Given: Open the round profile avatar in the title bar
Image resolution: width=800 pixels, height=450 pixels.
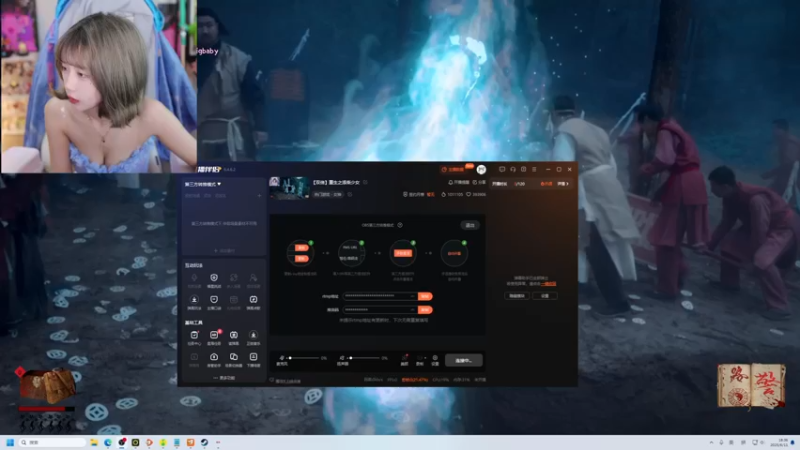Looking at the screenshot, I should pos(481,169).
